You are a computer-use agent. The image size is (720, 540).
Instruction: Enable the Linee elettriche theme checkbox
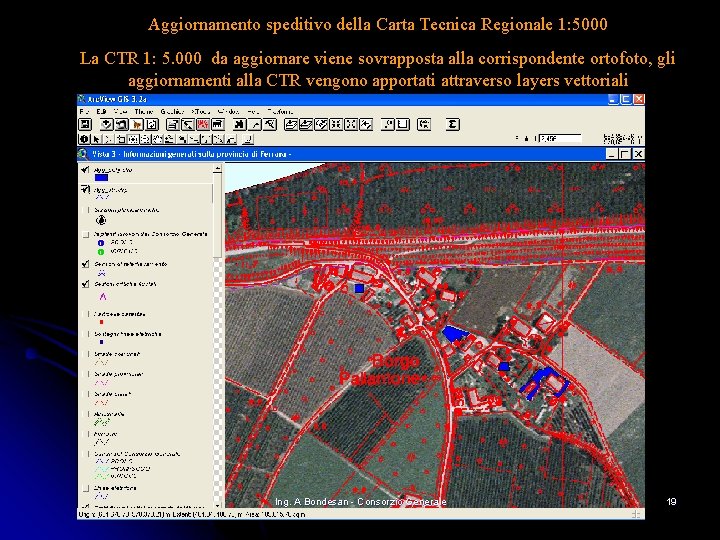click(85, 488)
